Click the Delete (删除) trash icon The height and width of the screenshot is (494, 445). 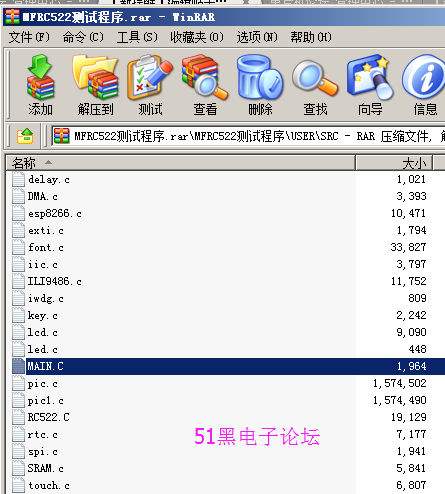click(x=260, y=78)
